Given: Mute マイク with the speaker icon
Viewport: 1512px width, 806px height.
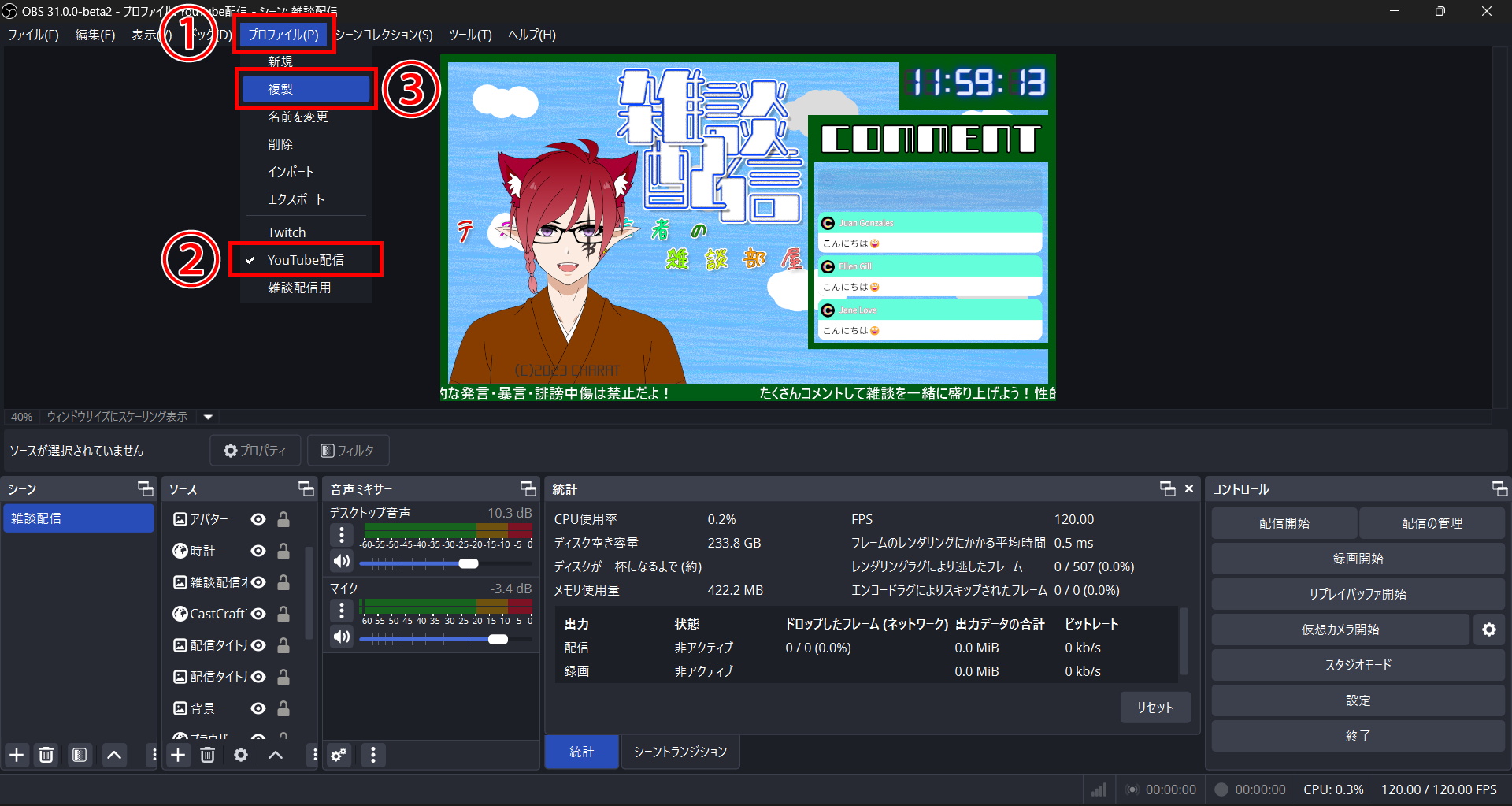Looking at the screenshot, I should (x=342, y=637).
